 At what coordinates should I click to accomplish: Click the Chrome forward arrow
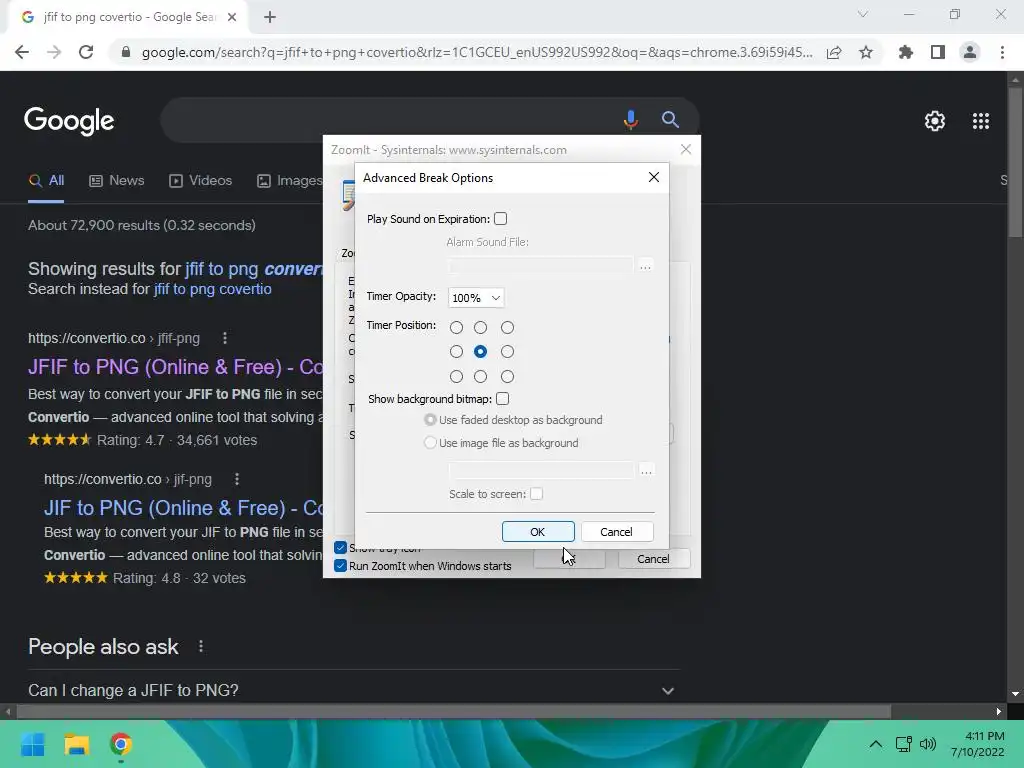click(x=54, y=52)
